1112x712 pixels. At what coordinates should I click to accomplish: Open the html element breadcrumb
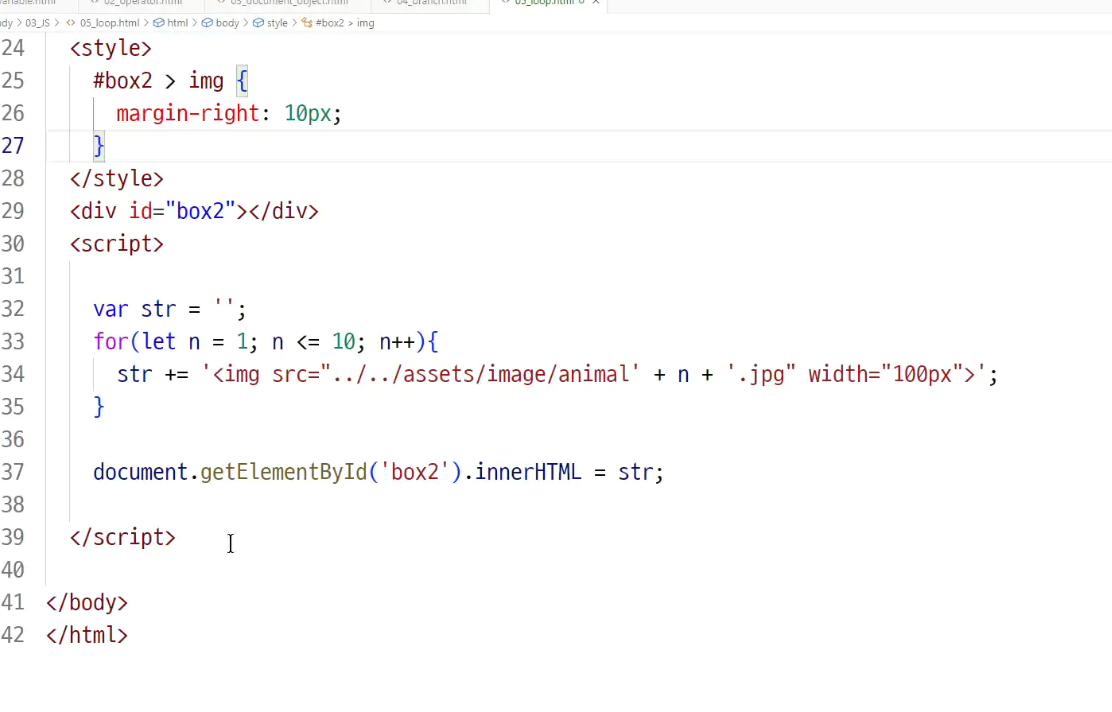coord(171,23)
